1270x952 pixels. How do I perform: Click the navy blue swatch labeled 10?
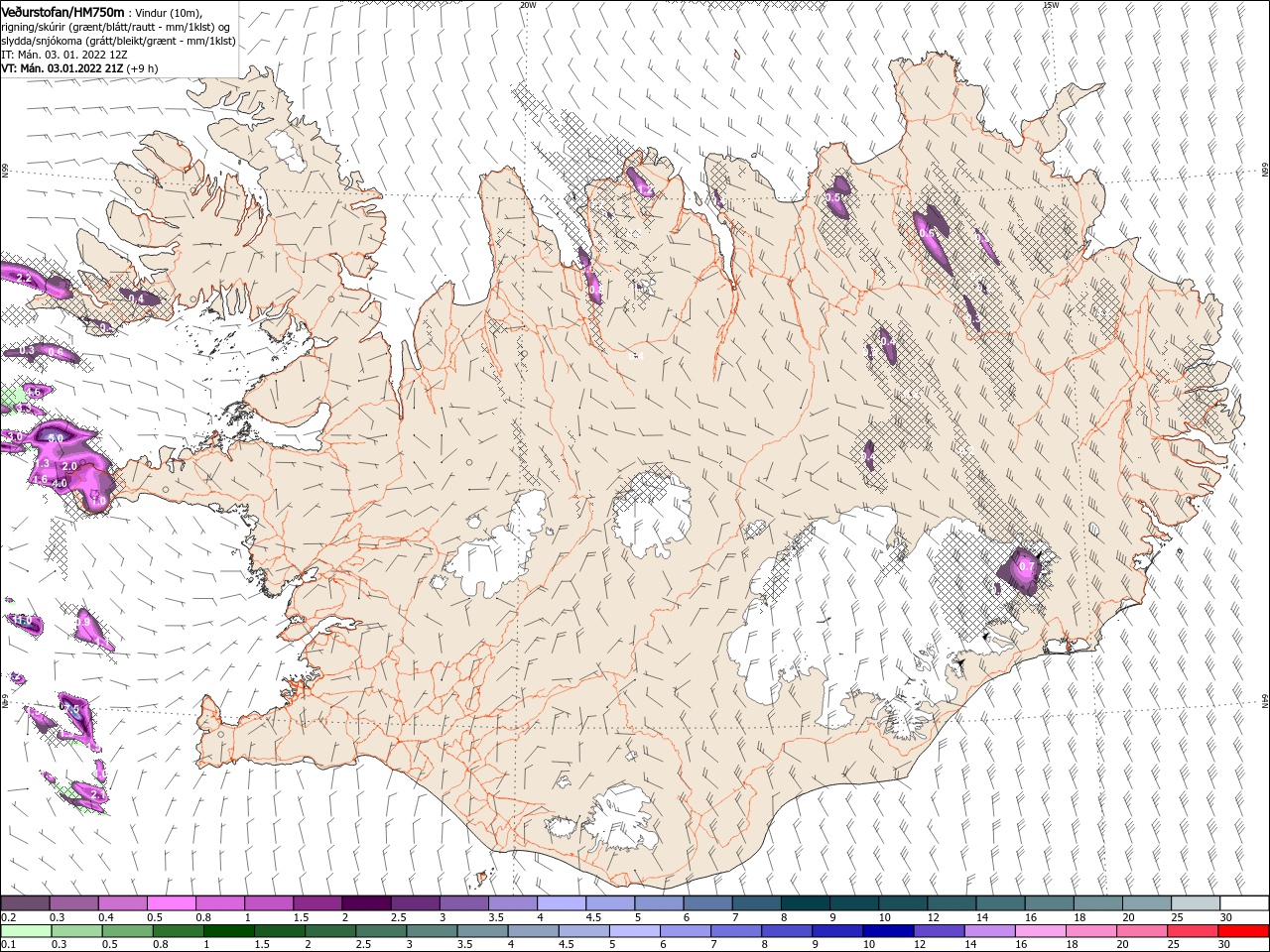tap(886, 931)
